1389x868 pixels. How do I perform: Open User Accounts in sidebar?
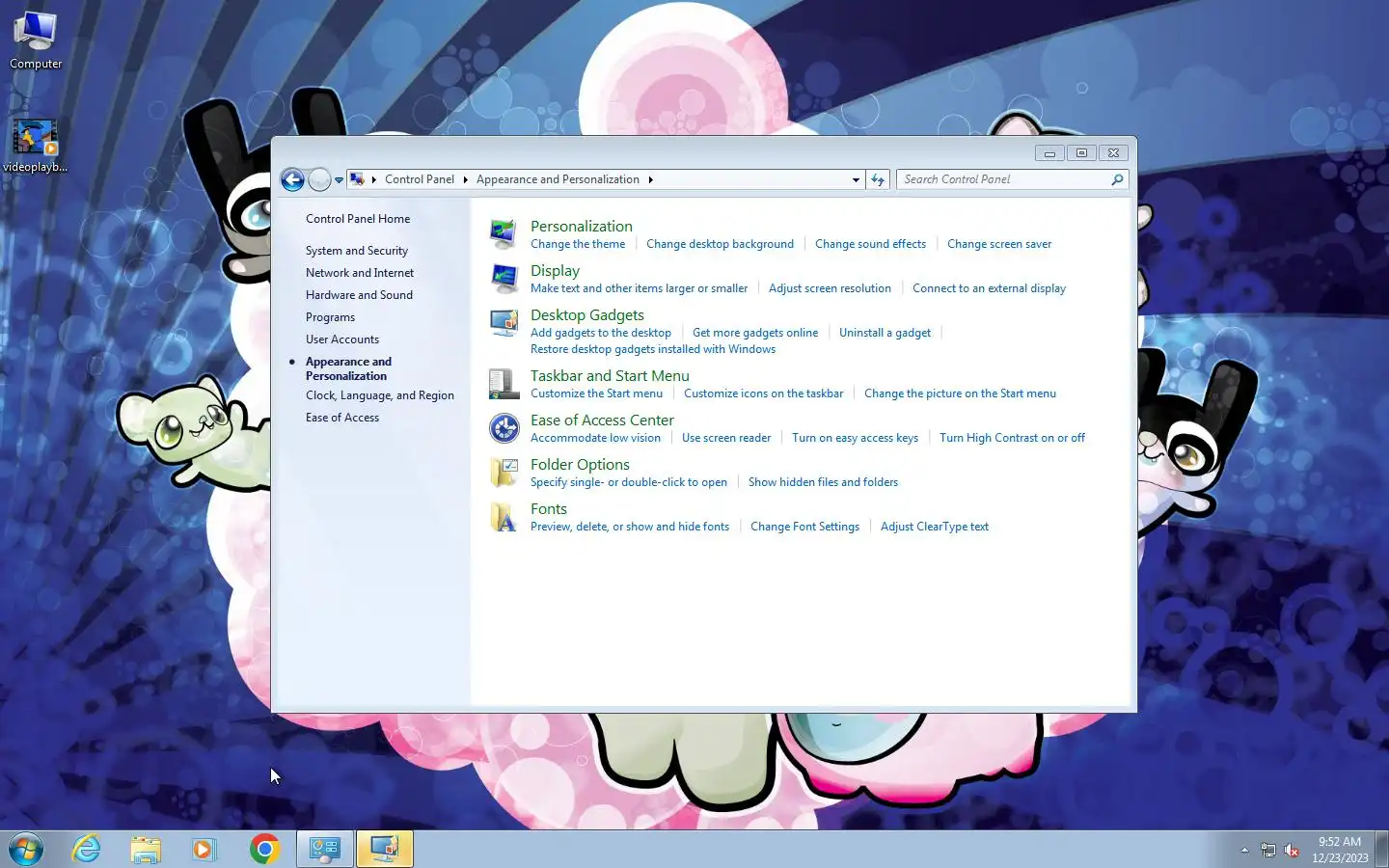(342, 339)
